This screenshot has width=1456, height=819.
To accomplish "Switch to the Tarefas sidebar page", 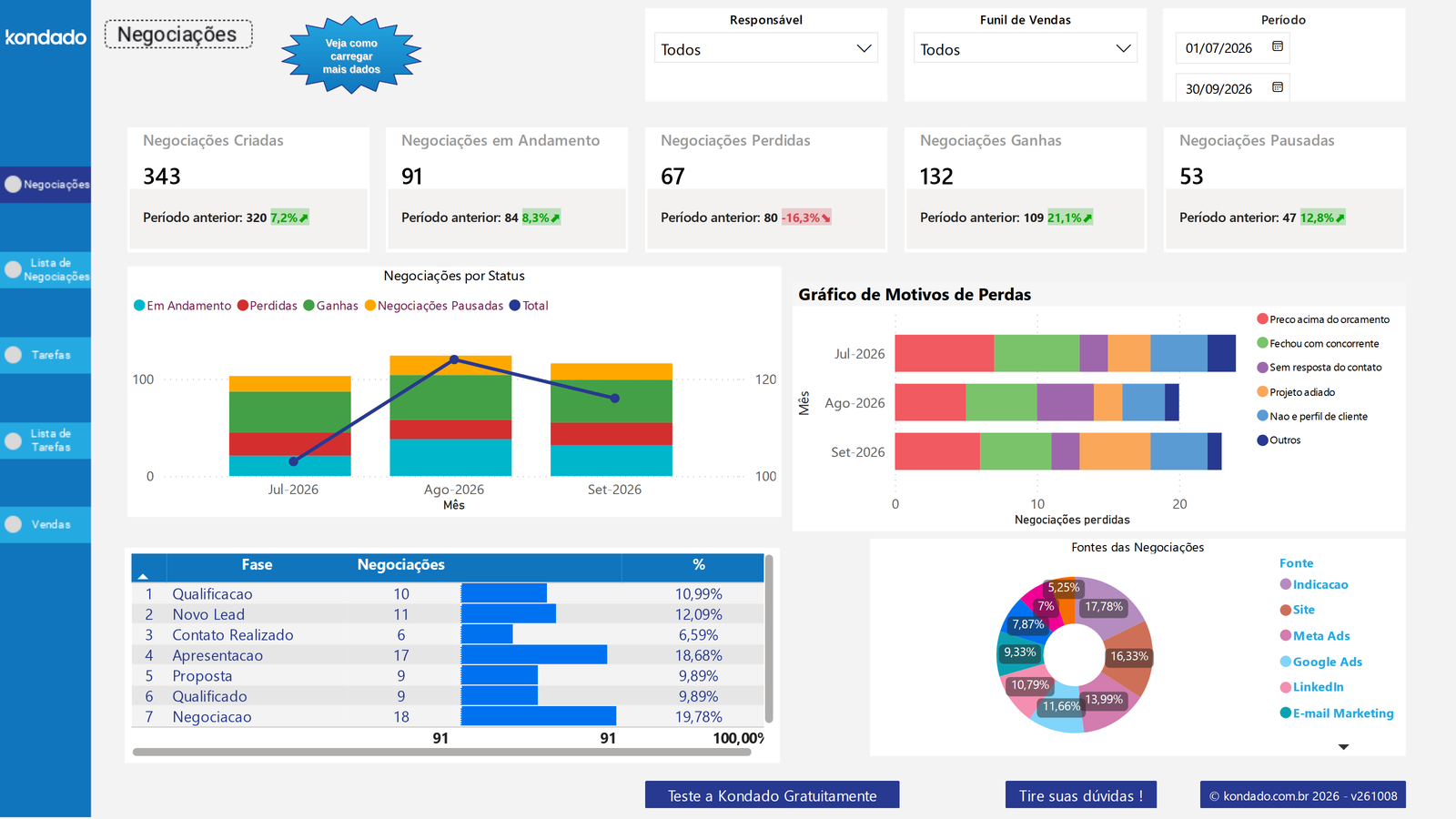I will (45, 355).
